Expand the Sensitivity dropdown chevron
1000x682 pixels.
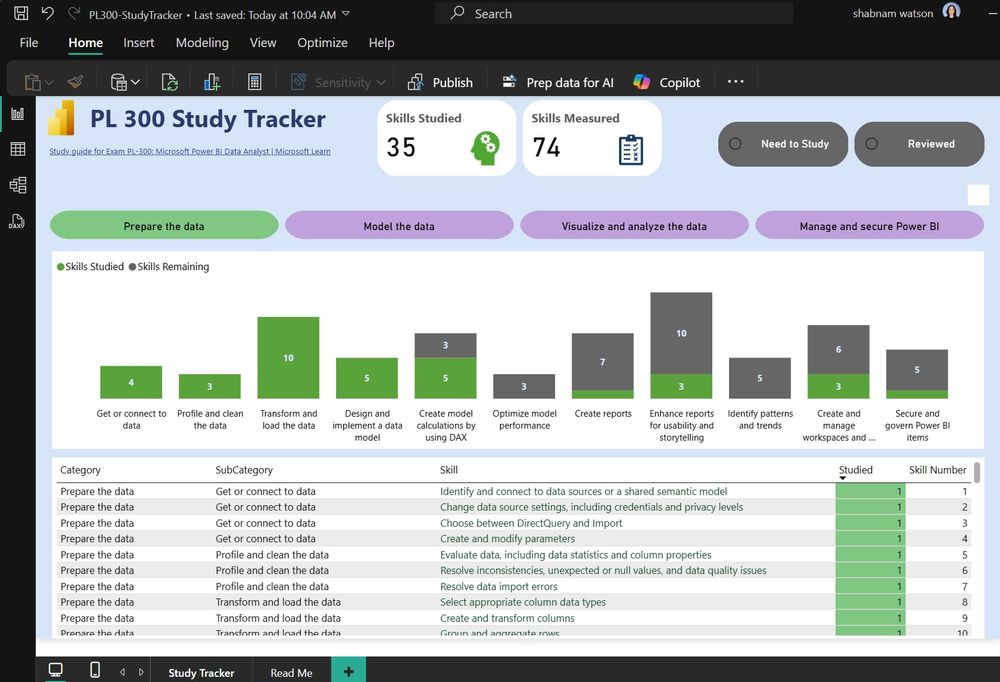(381, 83)
